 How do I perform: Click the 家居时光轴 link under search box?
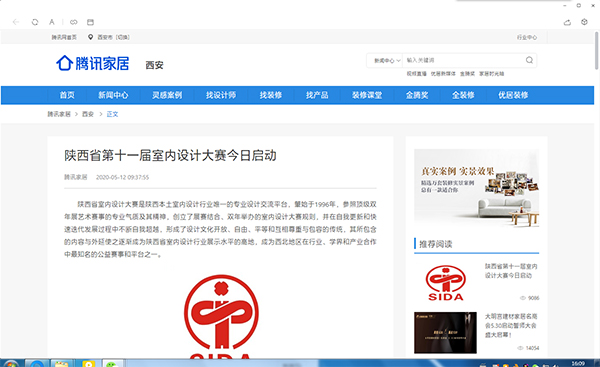(492, 73)
